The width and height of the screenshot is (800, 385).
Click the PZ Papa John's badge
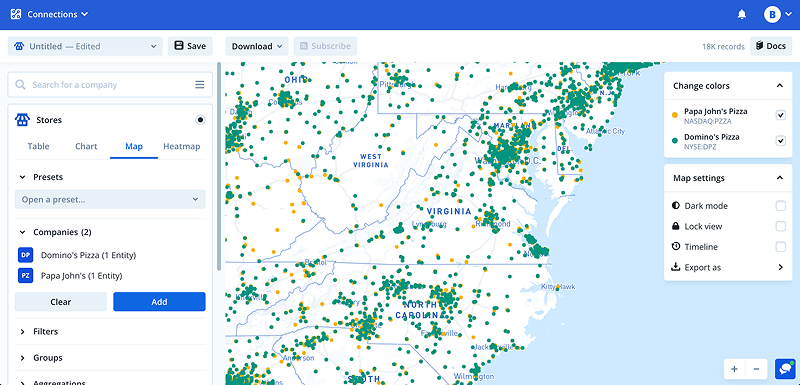coord(26,276)
